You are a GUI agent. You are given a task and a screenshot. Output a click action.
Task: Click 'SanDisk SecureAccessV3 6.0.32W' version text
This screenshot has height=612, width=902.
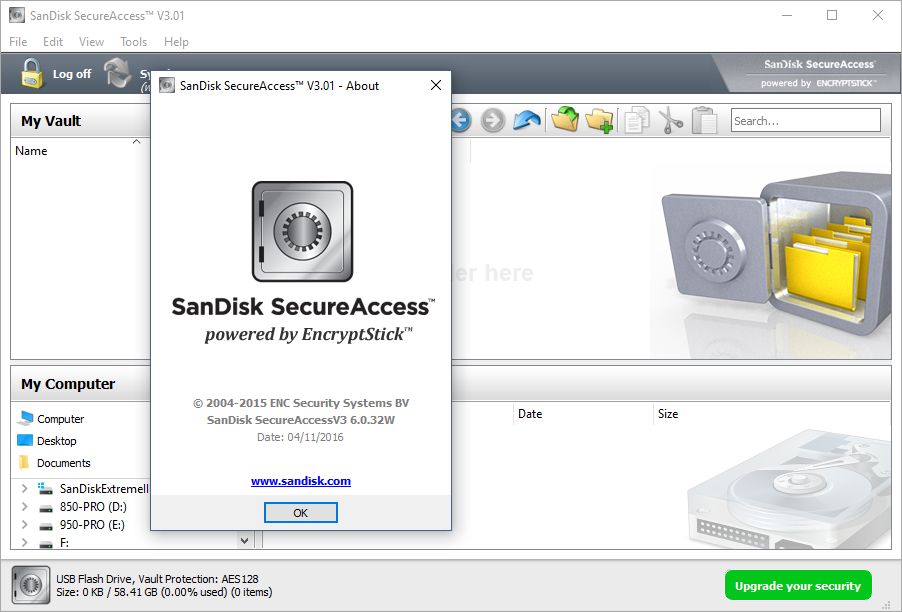tap(301, 420)
